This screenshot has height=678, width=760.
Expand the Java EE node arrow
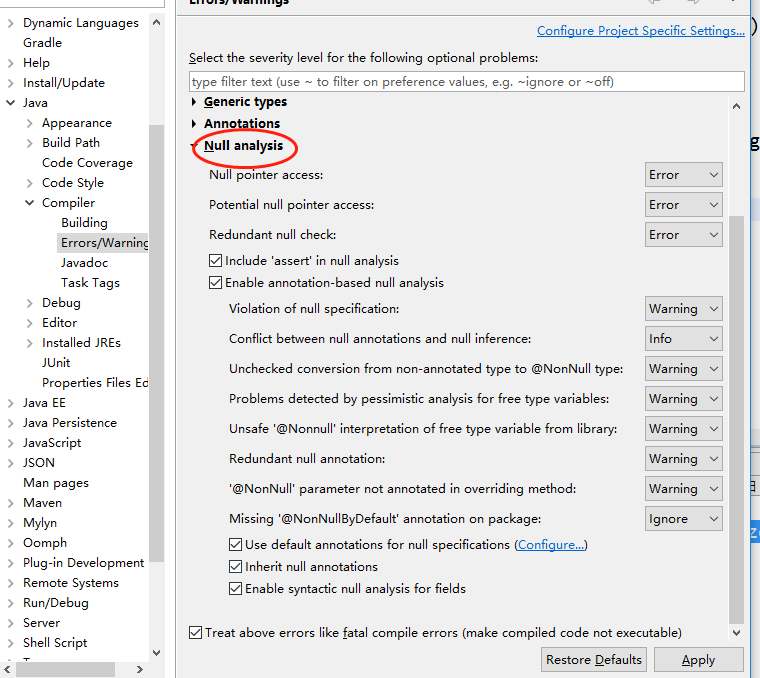click(10, 403)
